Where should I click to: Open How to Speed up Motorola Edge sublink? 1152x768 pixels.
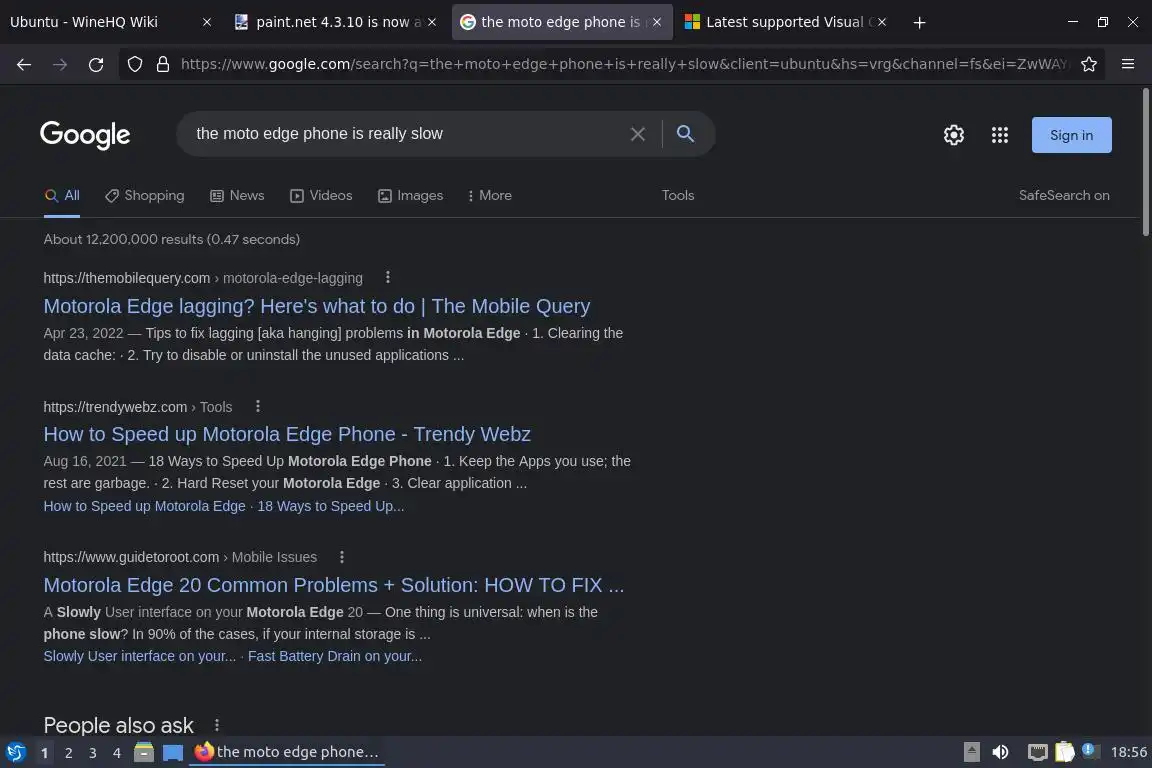click(144, 506)
